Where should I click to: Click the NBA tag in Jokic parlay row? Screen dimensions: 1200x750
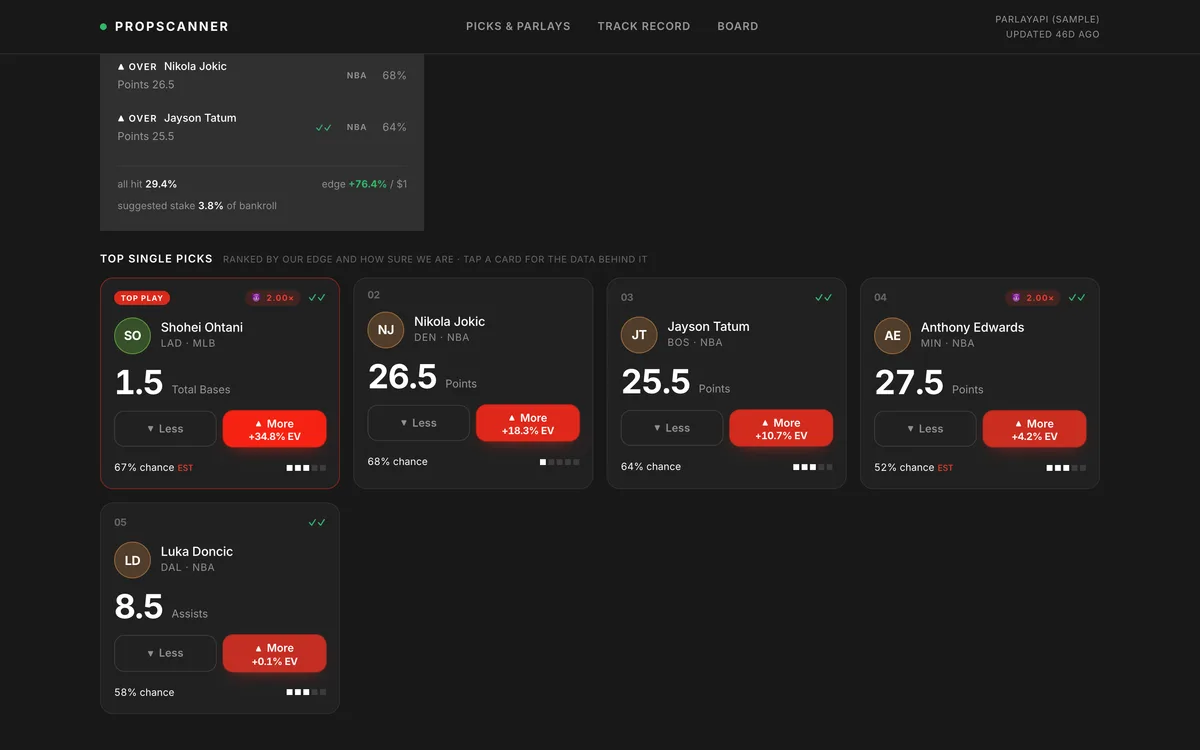click(357, 76)
